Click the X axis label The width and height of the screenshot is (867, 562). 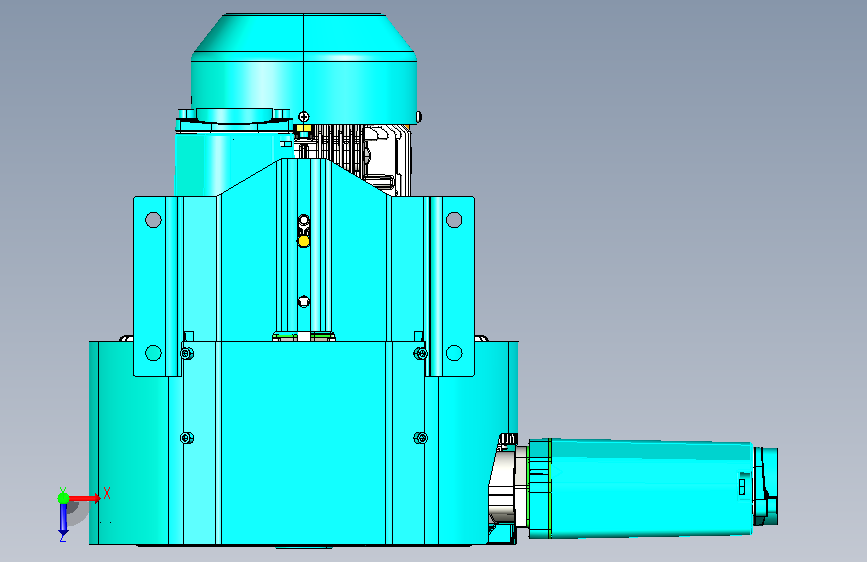point(107,493)
